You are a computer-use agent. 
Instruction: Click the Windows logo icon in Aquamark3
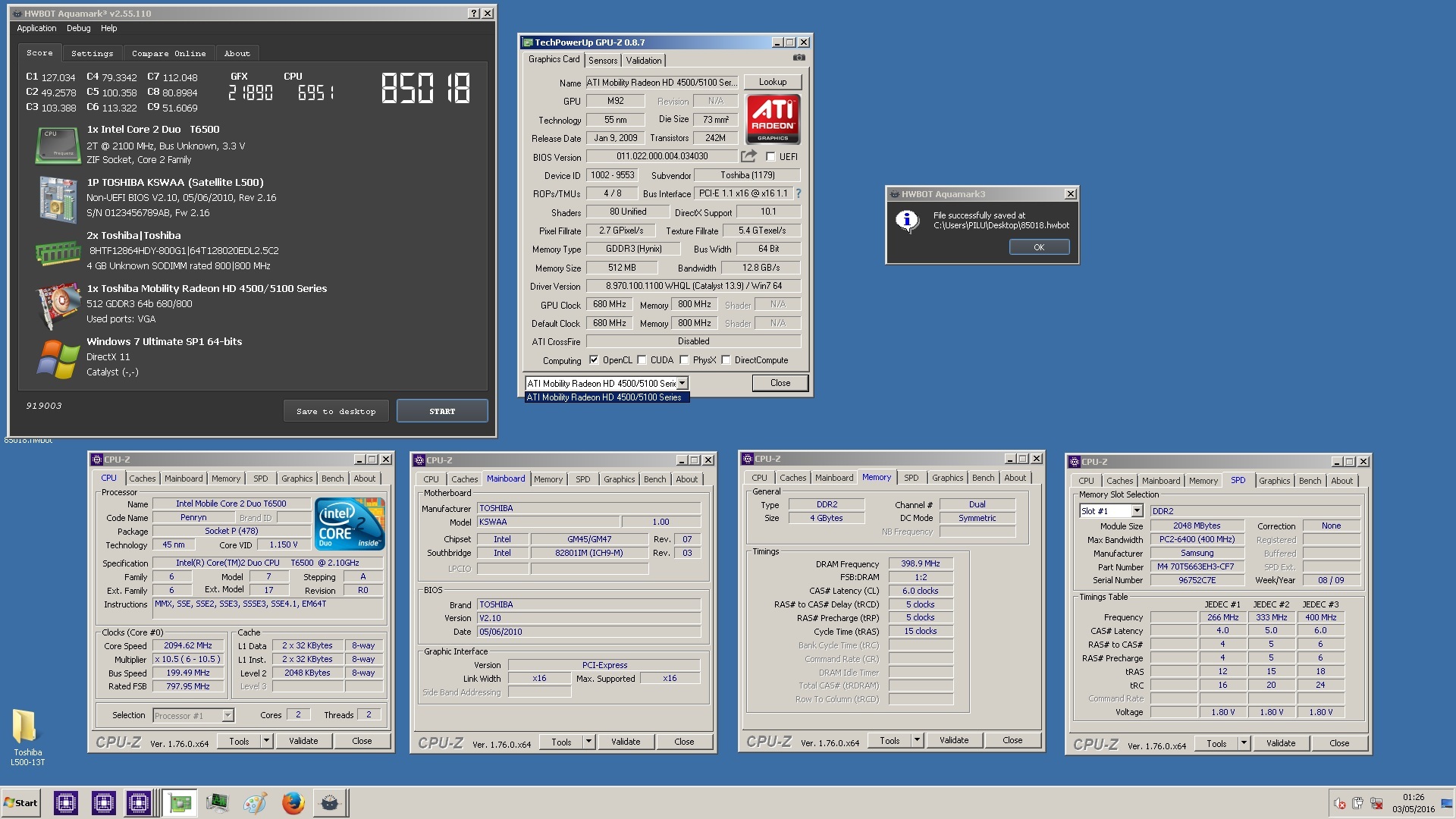pyautogui.click(x=58, y=359)
